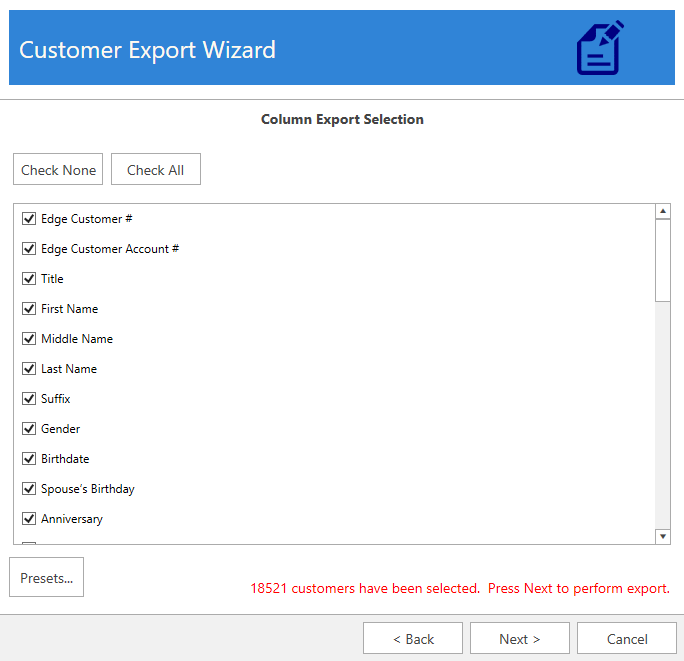This screenshot has height=661, width=684.
Task: Toggle the Spouse's Birthday checkbox
Action: 29,489
